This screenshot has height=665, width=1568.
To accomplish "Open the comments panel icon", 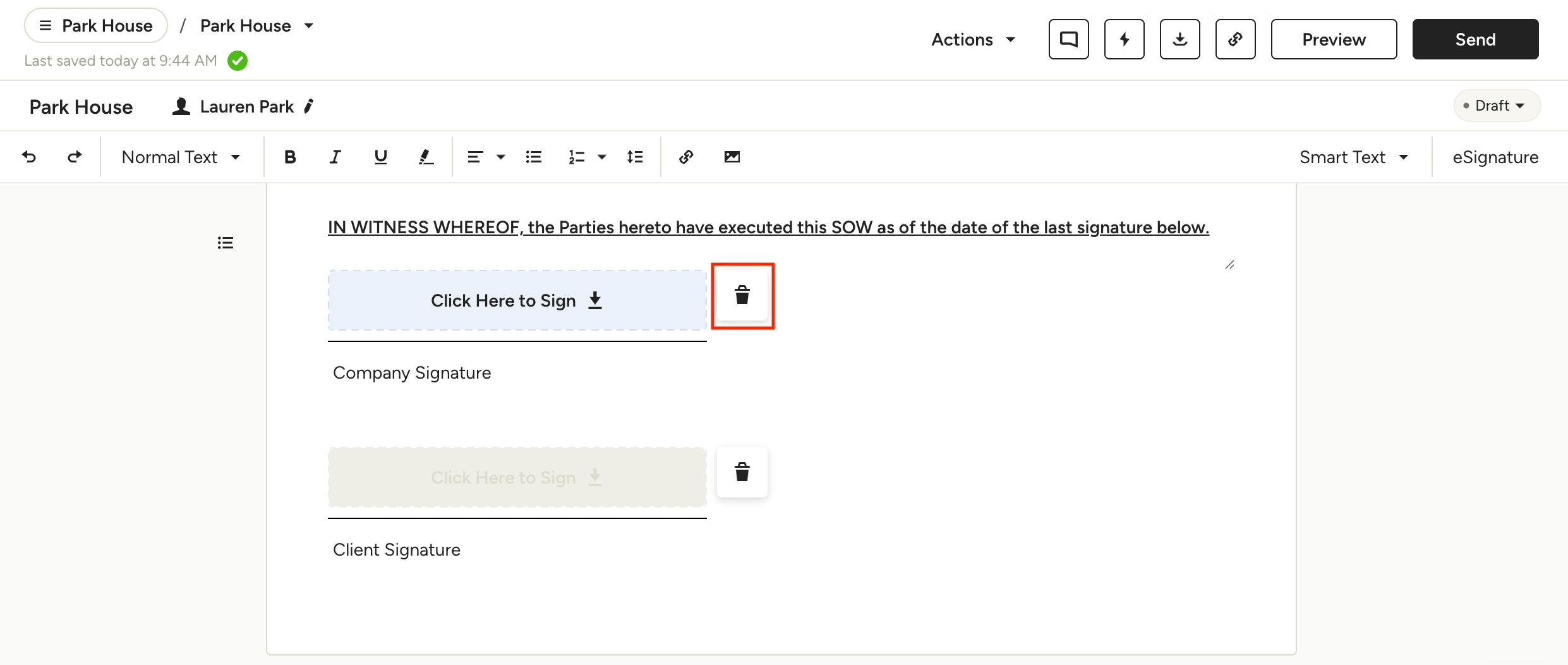I will point(1068,39).
